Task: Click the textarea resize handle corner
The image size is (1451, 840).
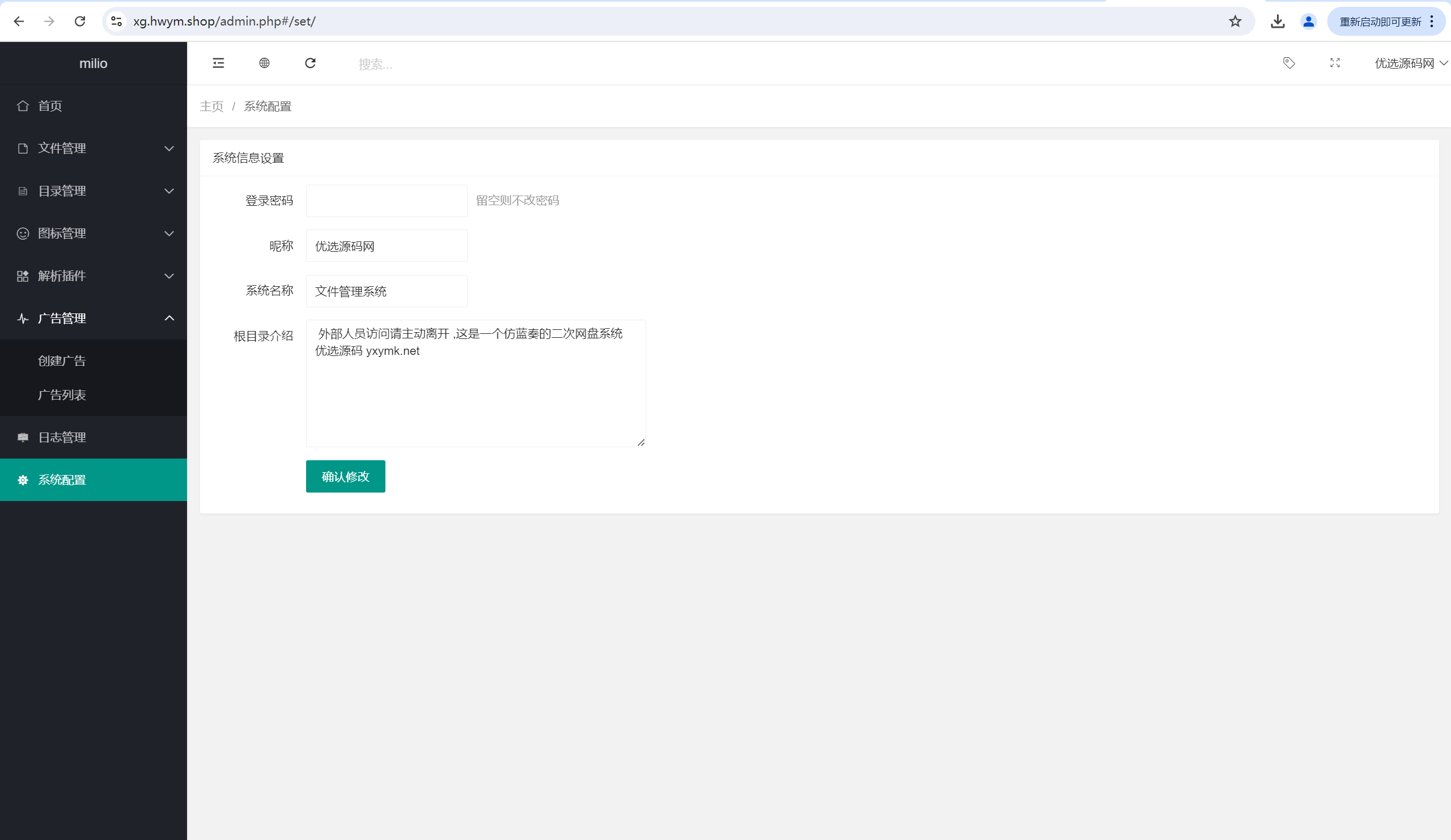Action: point(641,443)
